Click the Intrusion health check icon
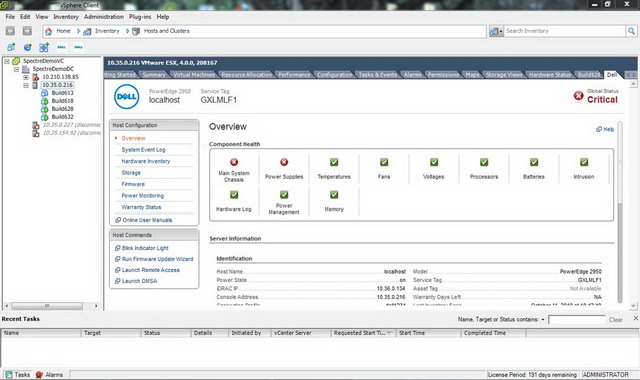 (x=584, y=162)
